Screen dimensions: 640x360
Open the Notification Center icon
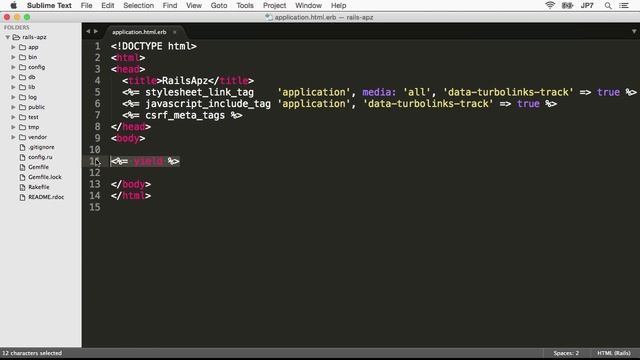[x=624, y=5]
